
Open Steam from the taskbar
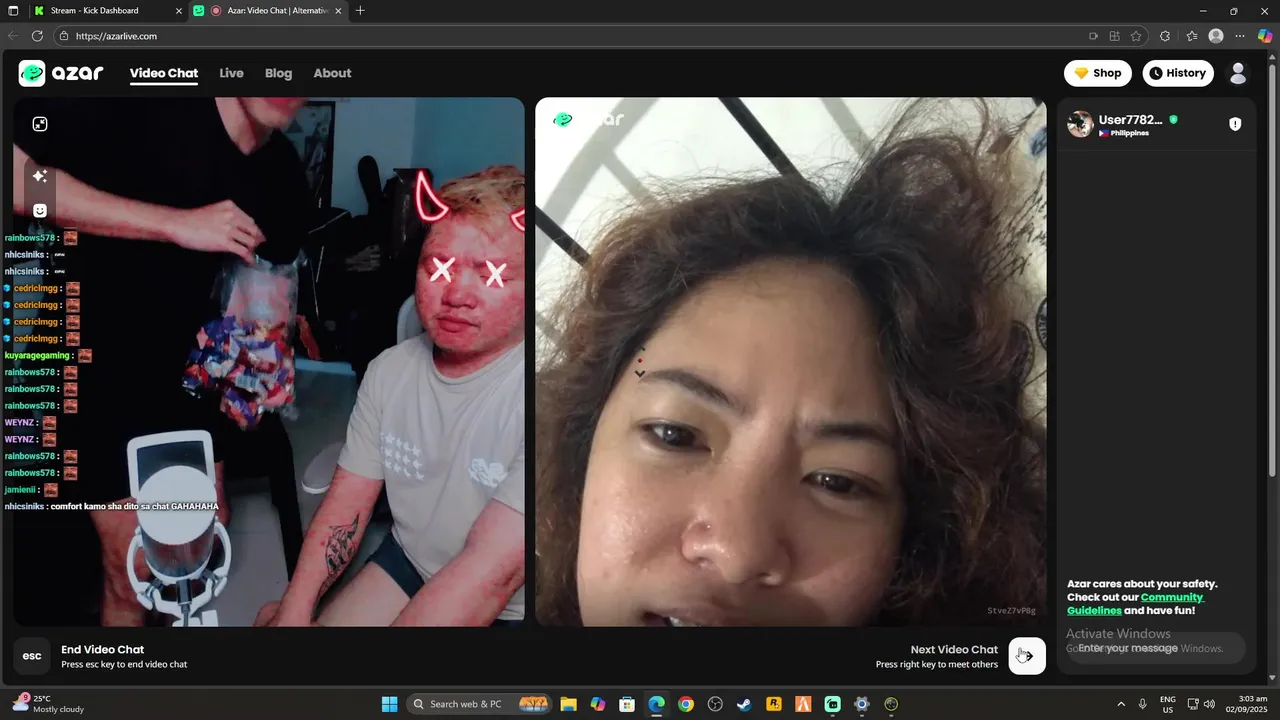click(744, 704)
